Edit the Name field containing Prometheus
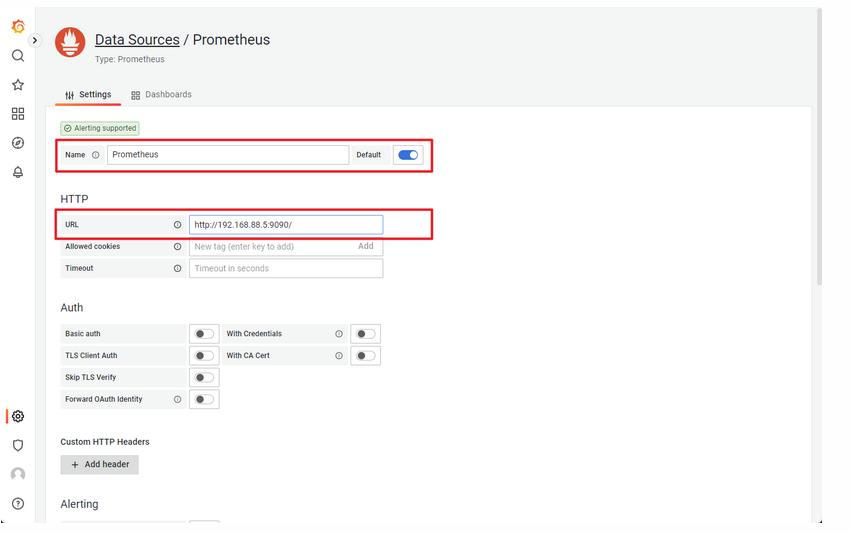This screenshot has width=850, height=534. [228, 155]
